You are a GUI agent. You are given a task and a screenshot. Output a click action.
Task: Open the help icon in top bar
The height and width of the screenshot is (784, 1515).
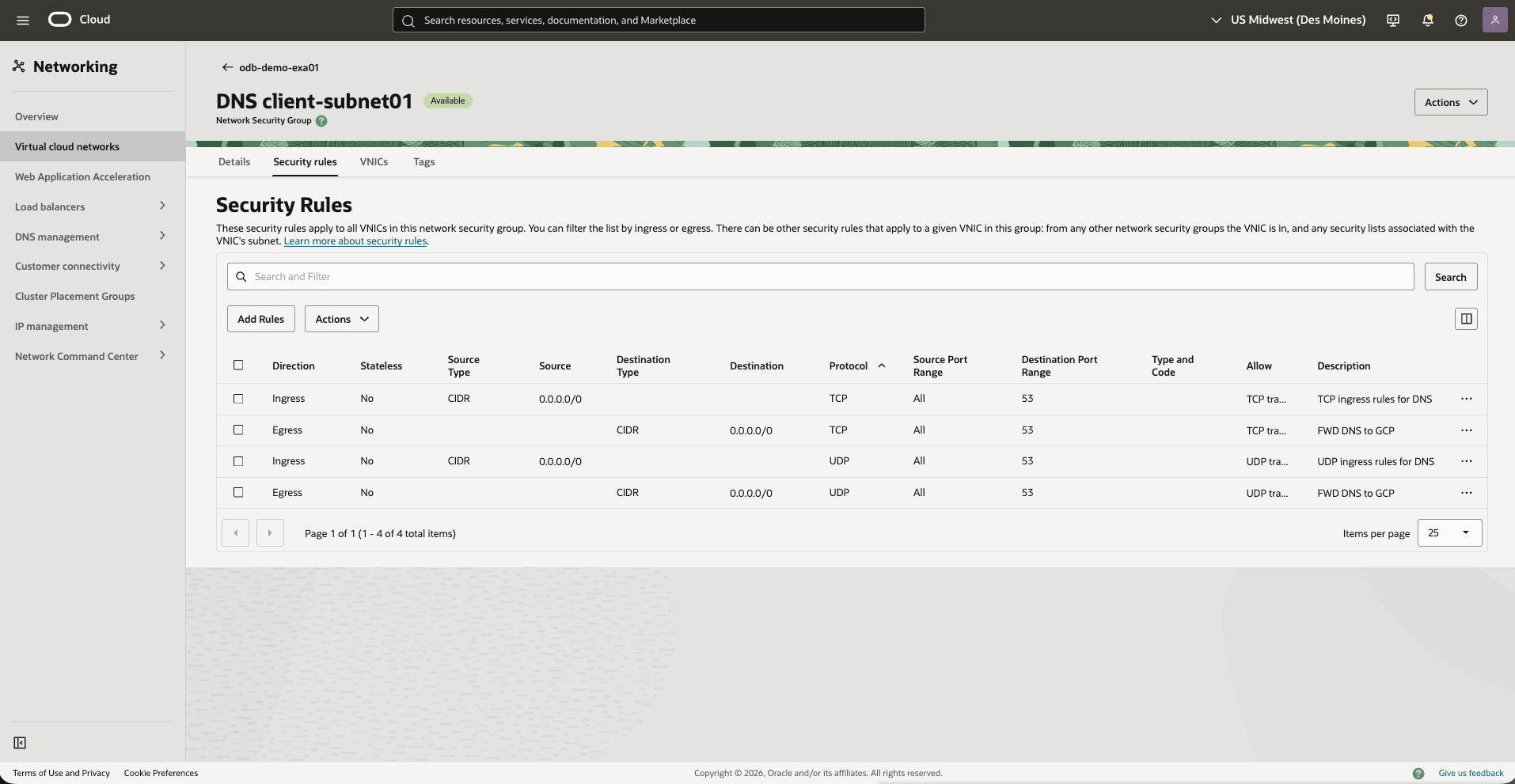point(1461,20)
